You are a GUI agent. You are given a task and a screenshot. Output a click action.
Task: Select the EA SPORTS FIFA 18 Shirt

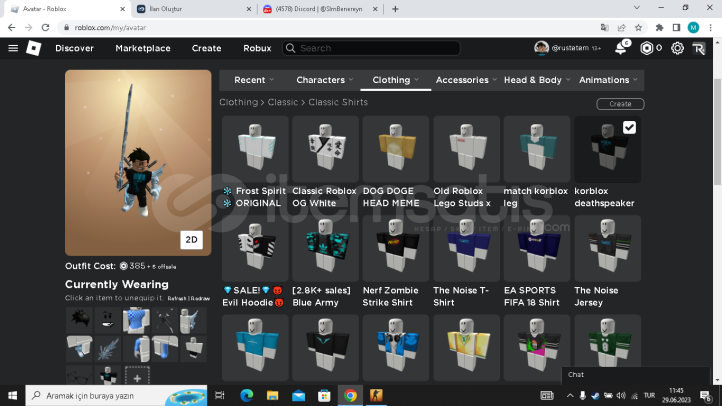[537, 249]
